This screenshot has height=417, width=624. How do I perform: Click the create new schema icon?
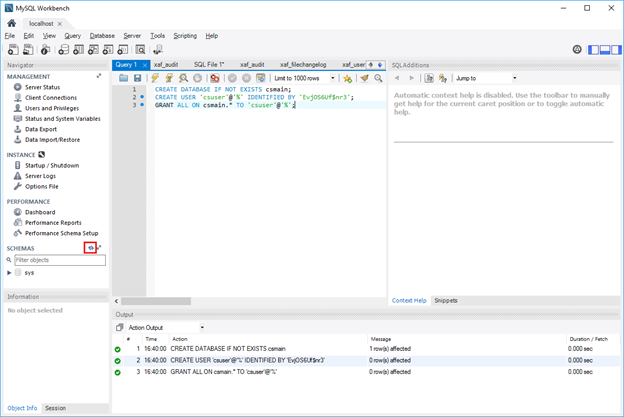63,49
